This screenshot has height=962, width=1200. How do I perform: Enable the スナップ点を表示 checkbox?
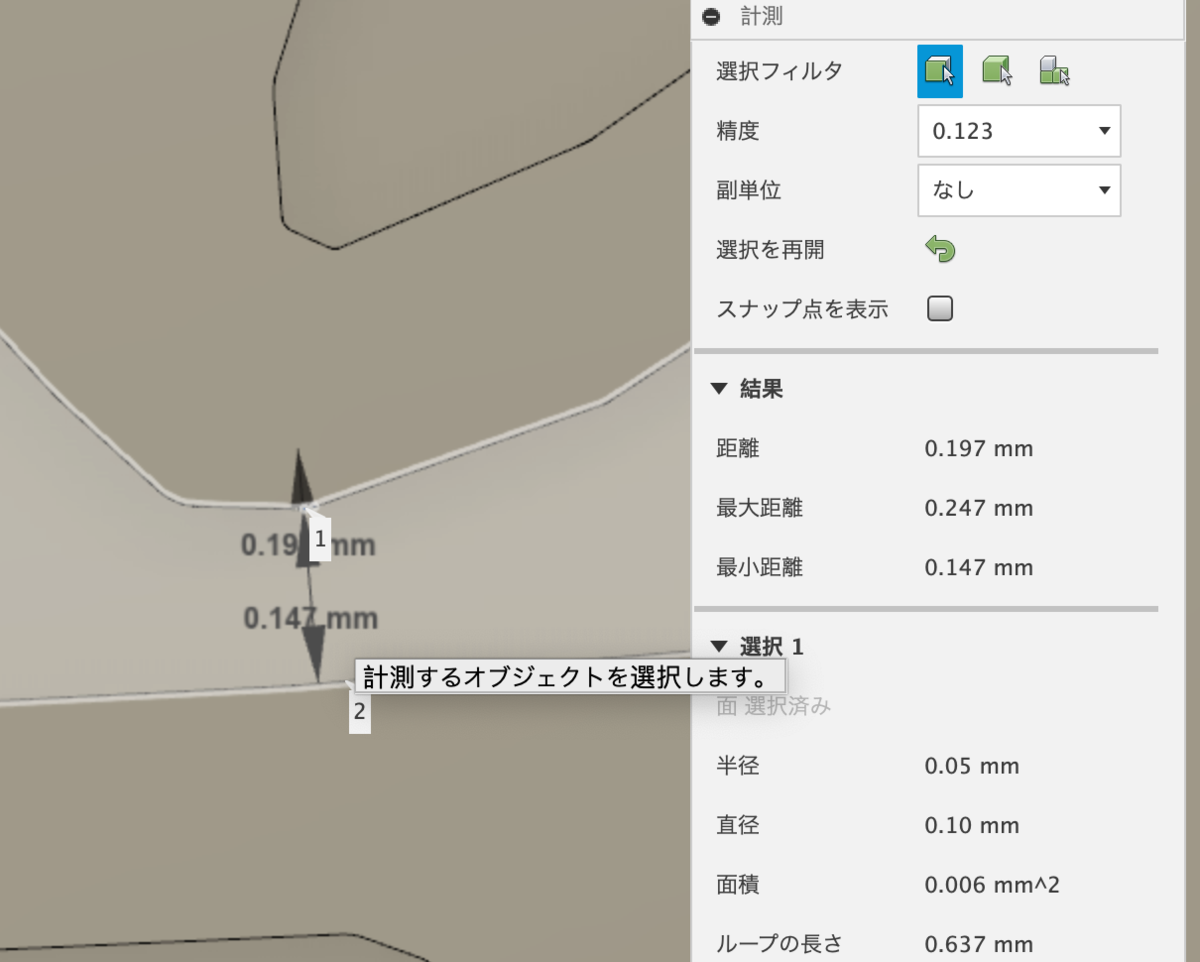(939, 308)
